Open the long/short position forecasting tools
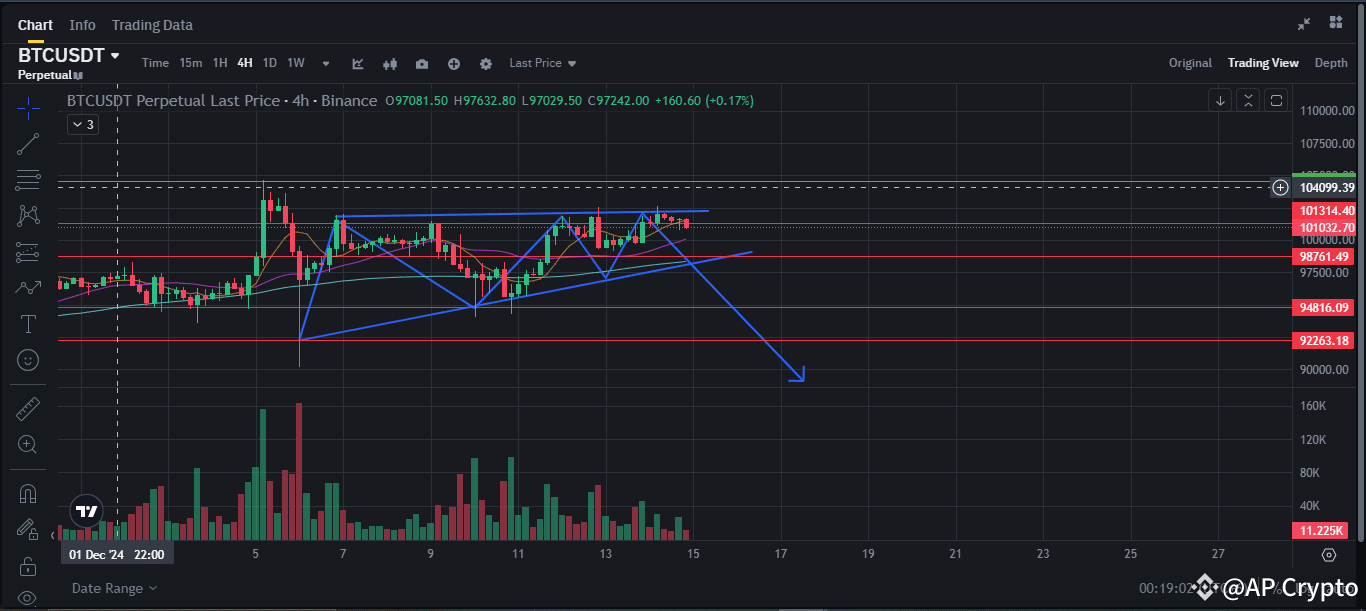This screenshot has width=1366, height=611. (x=28, y=252)
